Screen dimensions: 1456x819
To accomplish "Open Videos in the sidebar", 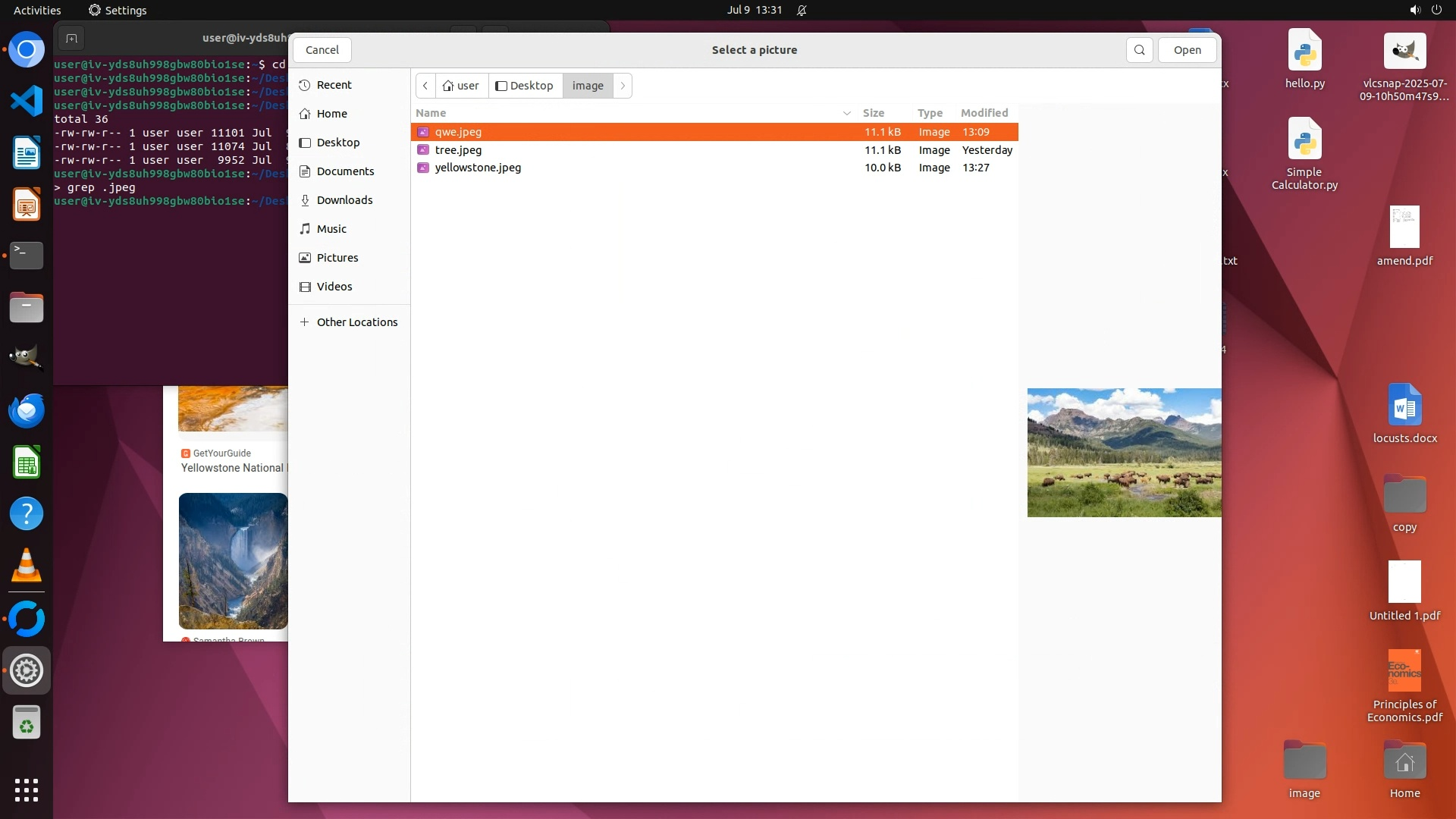I will 334,287.
